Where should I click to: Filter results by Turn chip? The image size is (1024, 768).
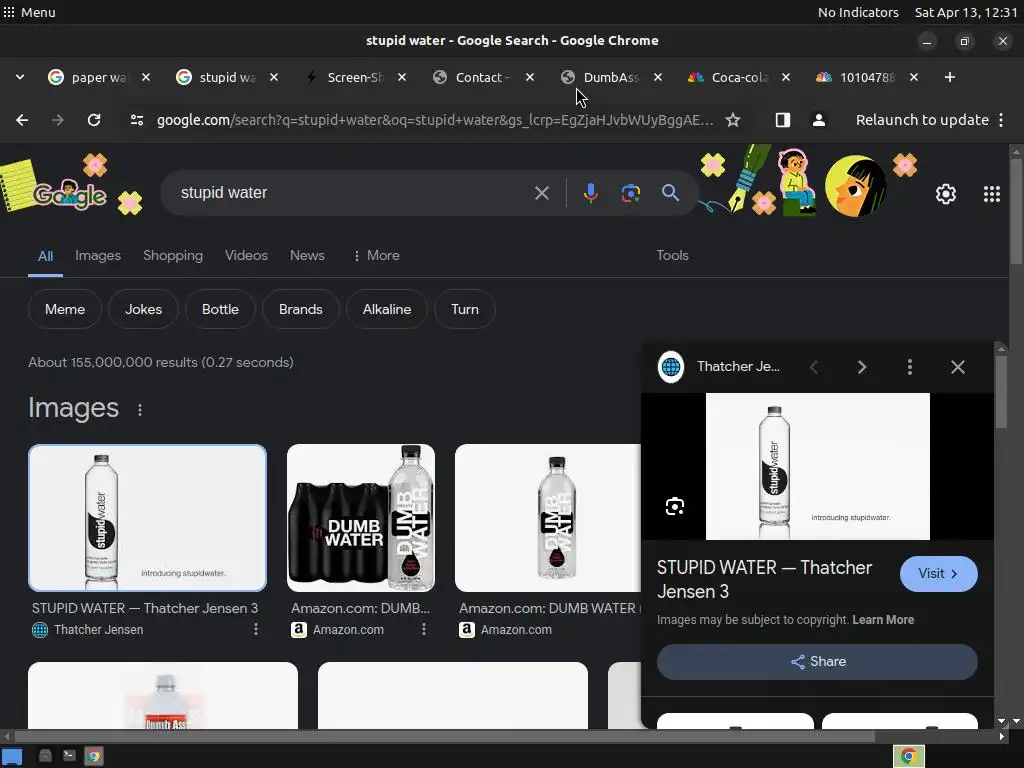(464, 309)
